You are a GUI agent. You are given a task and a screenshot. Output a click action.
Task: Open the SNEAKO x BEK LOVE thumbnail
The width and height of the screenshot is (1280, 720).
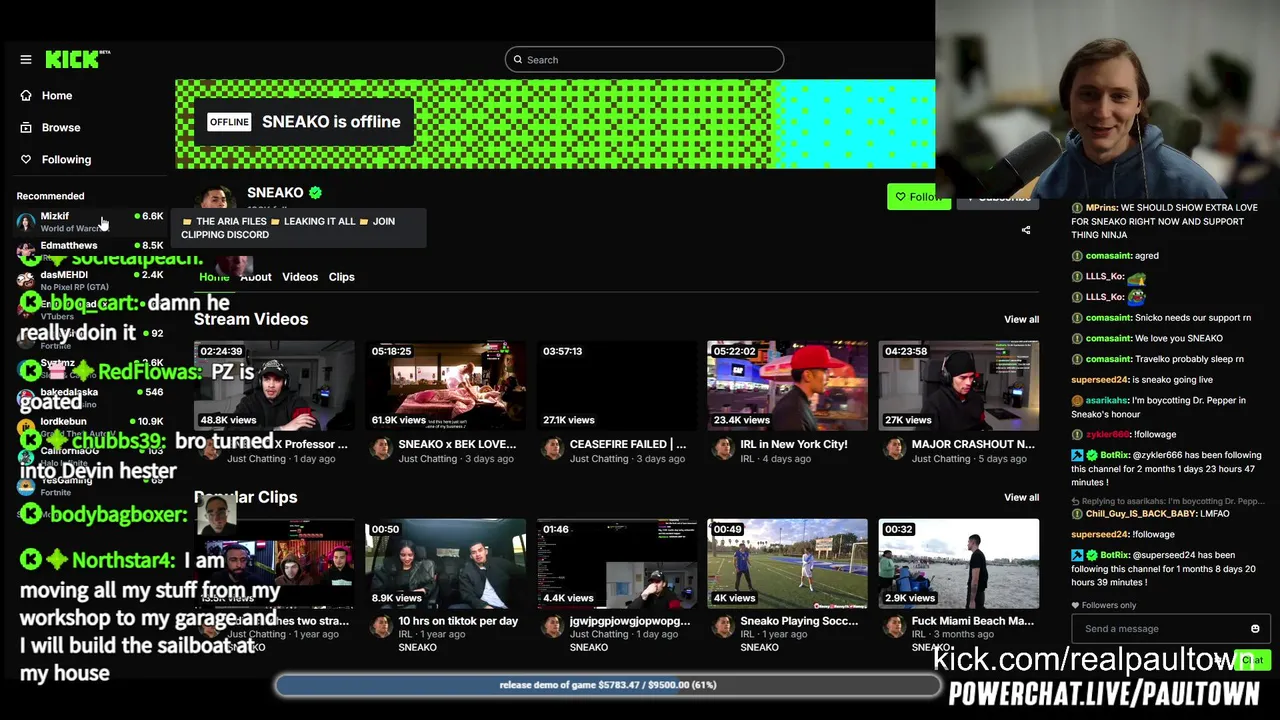click(445, 386)
